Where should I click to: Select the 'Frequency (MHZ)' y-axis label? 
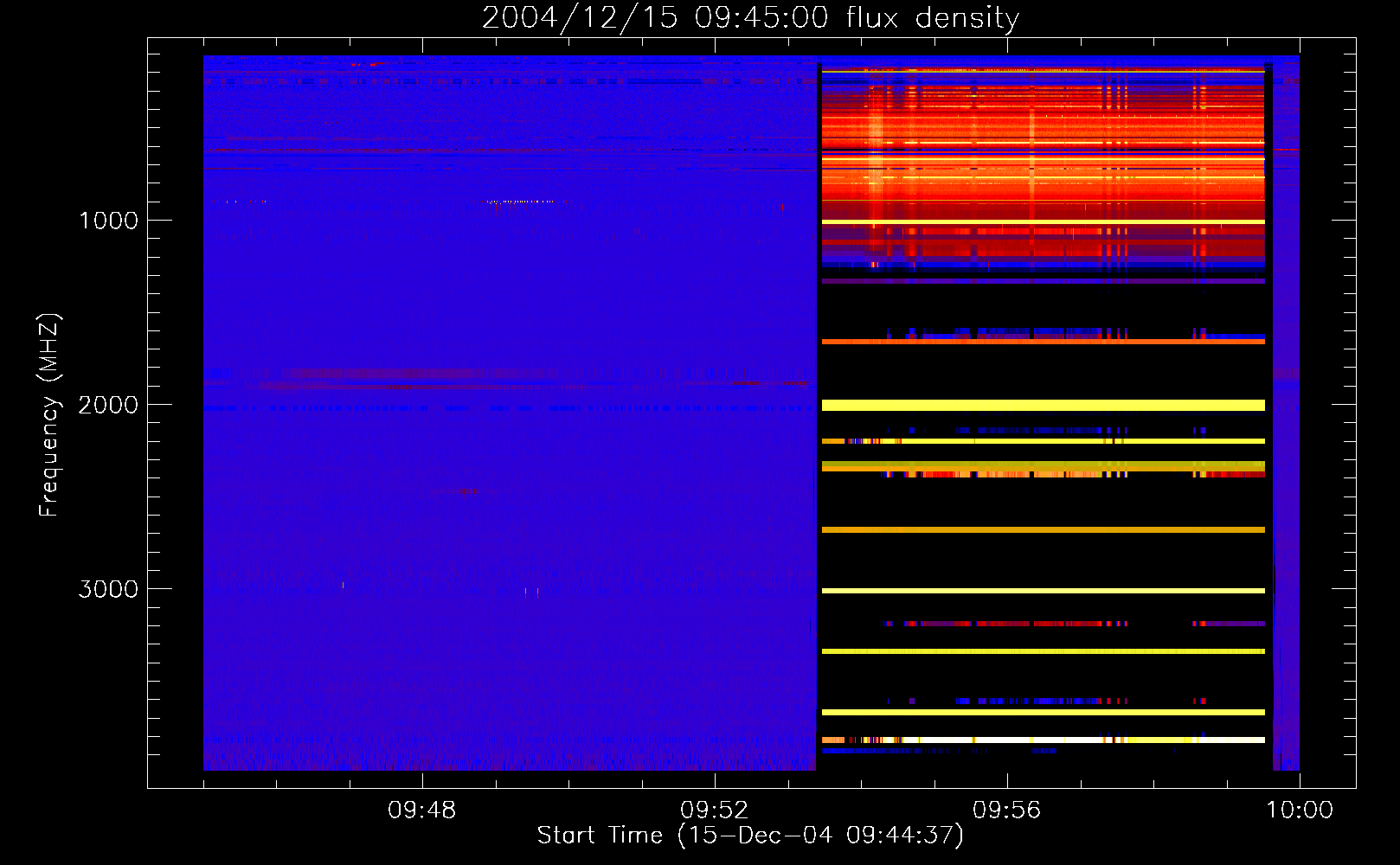(x=49, y=415)
